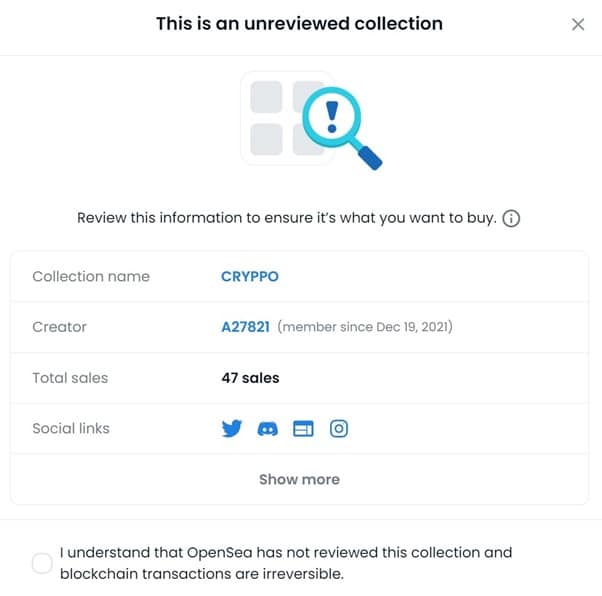This screenshot has width=602, height=596.
Task: Click the info icon beside review text
Action: tap(511, 219)
